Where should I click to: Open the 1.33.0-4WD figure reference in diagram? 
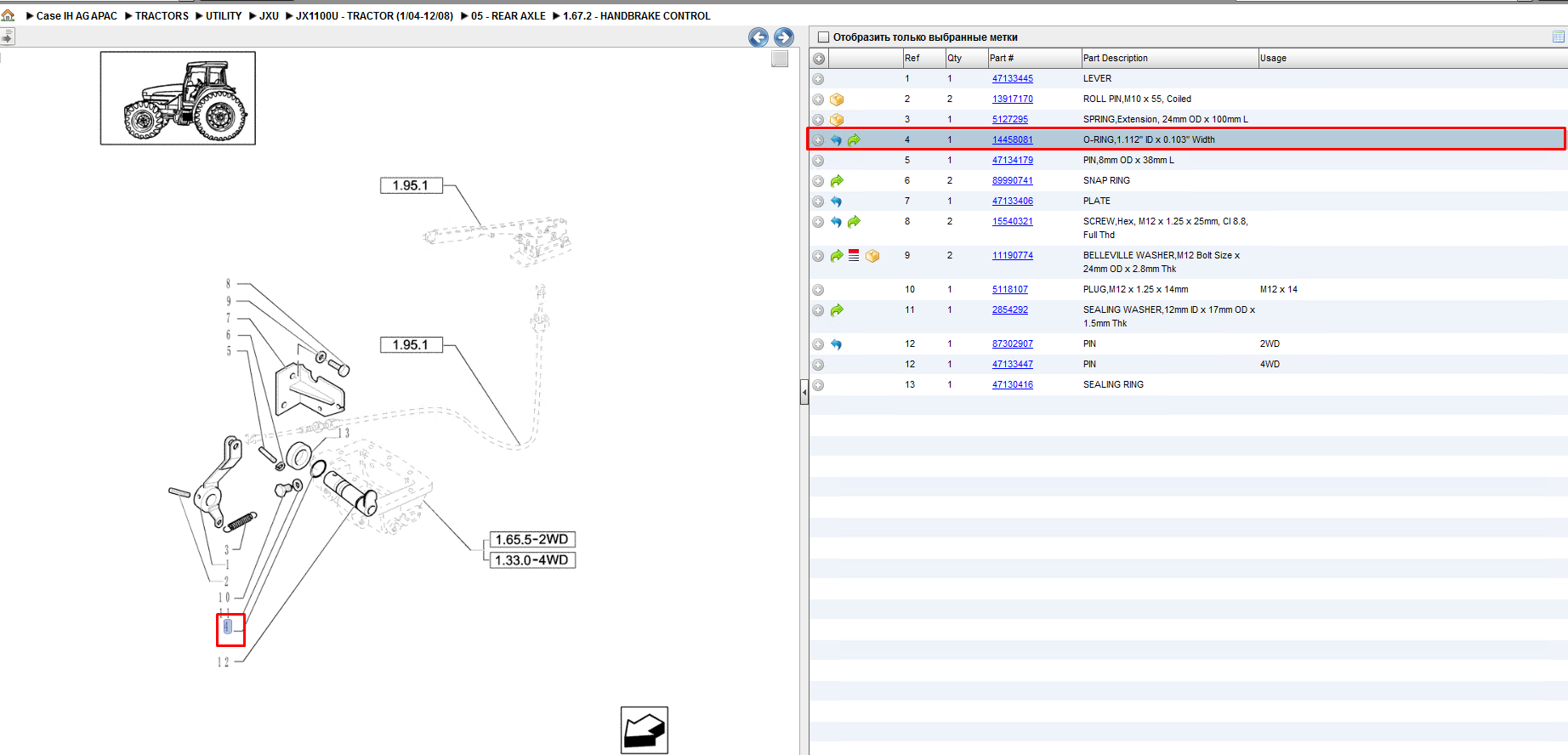532,560
